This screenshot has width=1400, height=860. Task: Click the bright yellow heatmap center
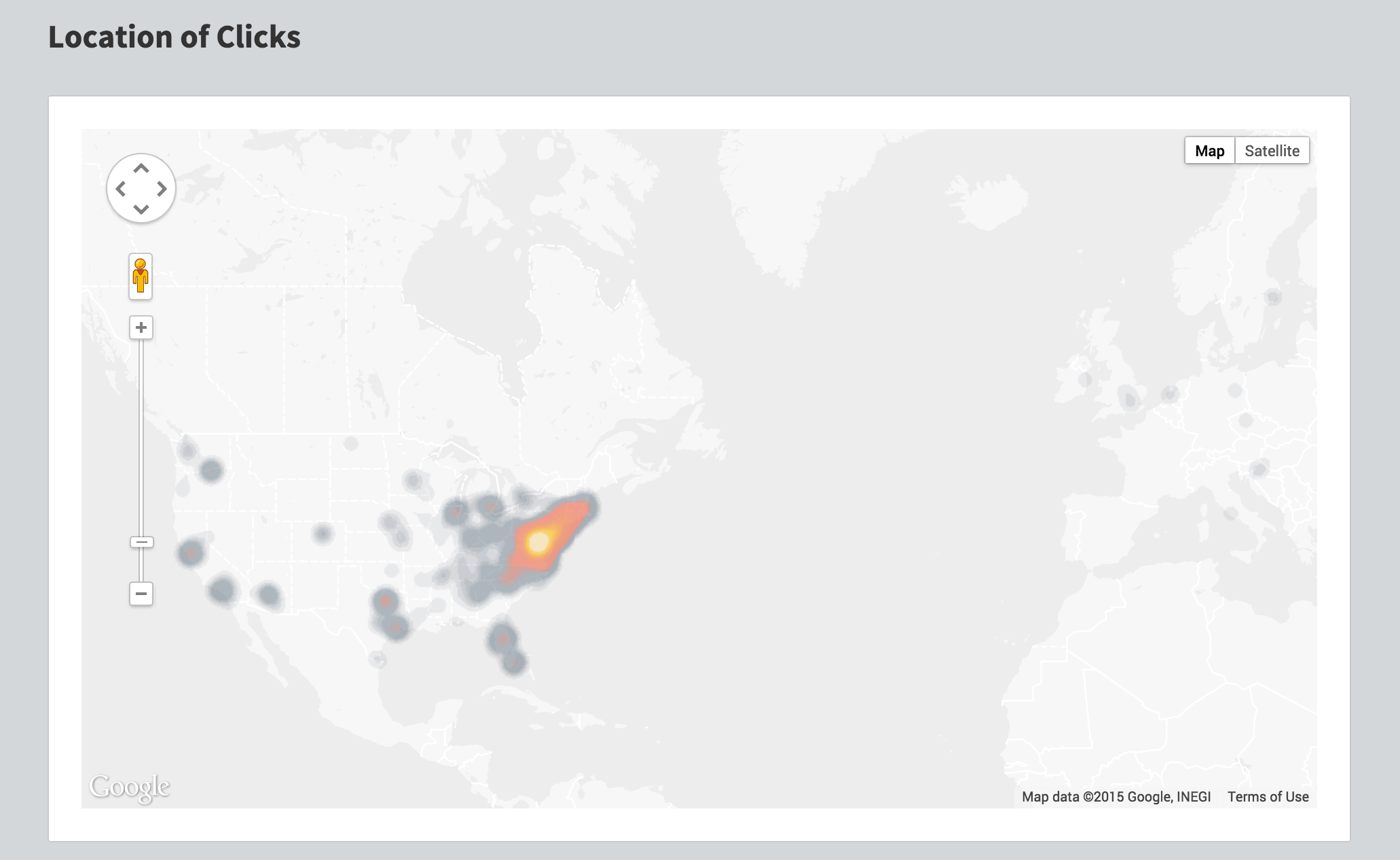point(538,542)
